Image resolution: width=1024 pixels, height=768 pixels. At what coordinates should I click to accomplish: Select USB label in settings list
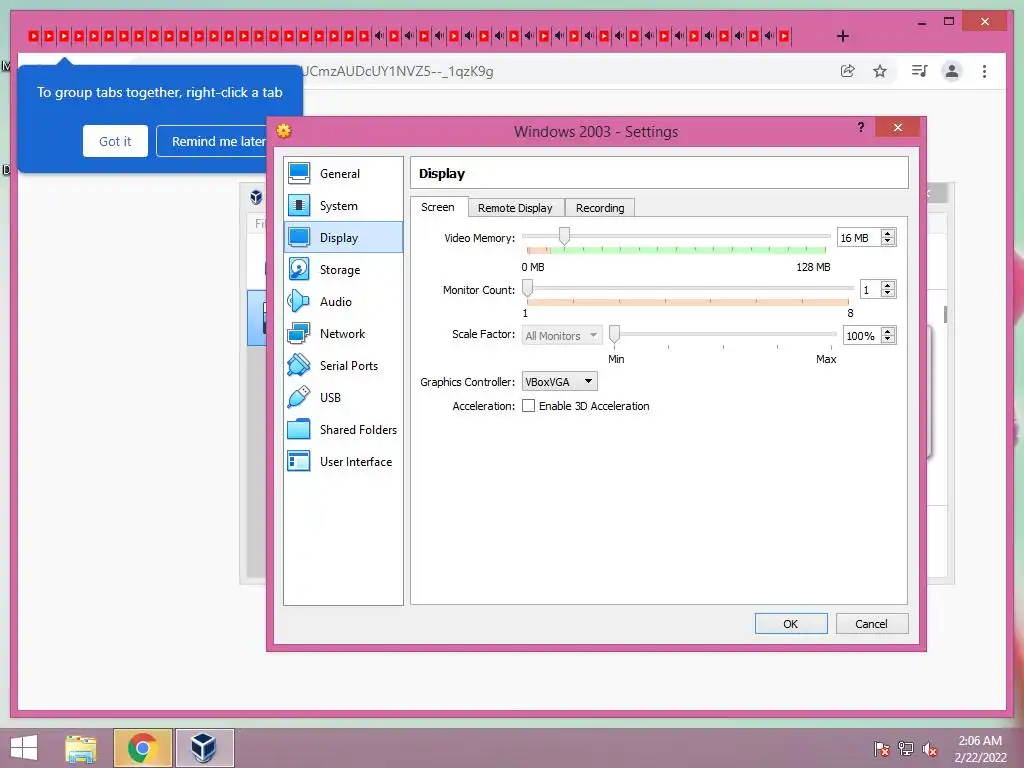pyautogui.click(x=330, y=398)
